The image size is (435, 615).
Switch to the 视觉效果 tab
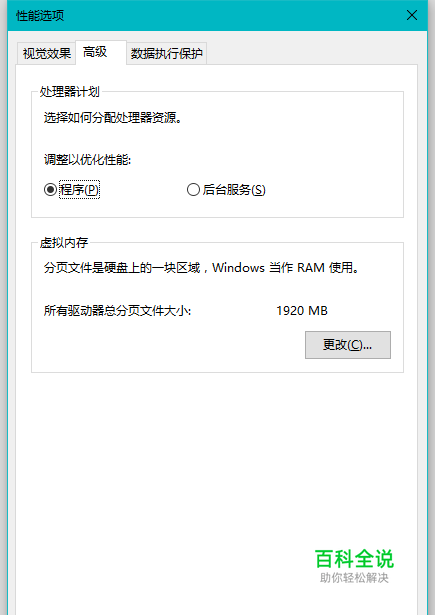tap(47, 53)
